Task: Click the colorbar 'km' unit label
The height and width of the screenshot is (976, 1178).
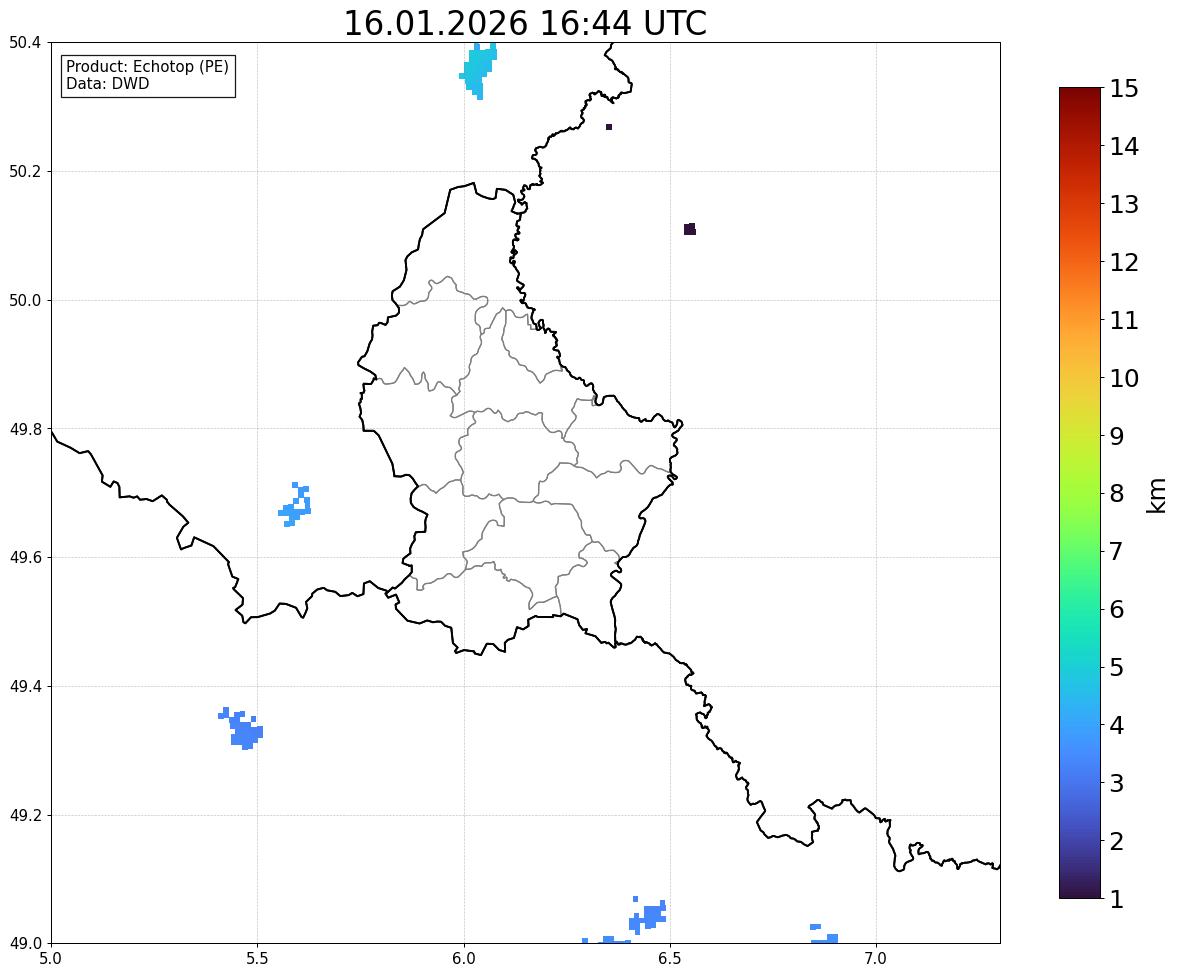Action: tap(1156, 495)
